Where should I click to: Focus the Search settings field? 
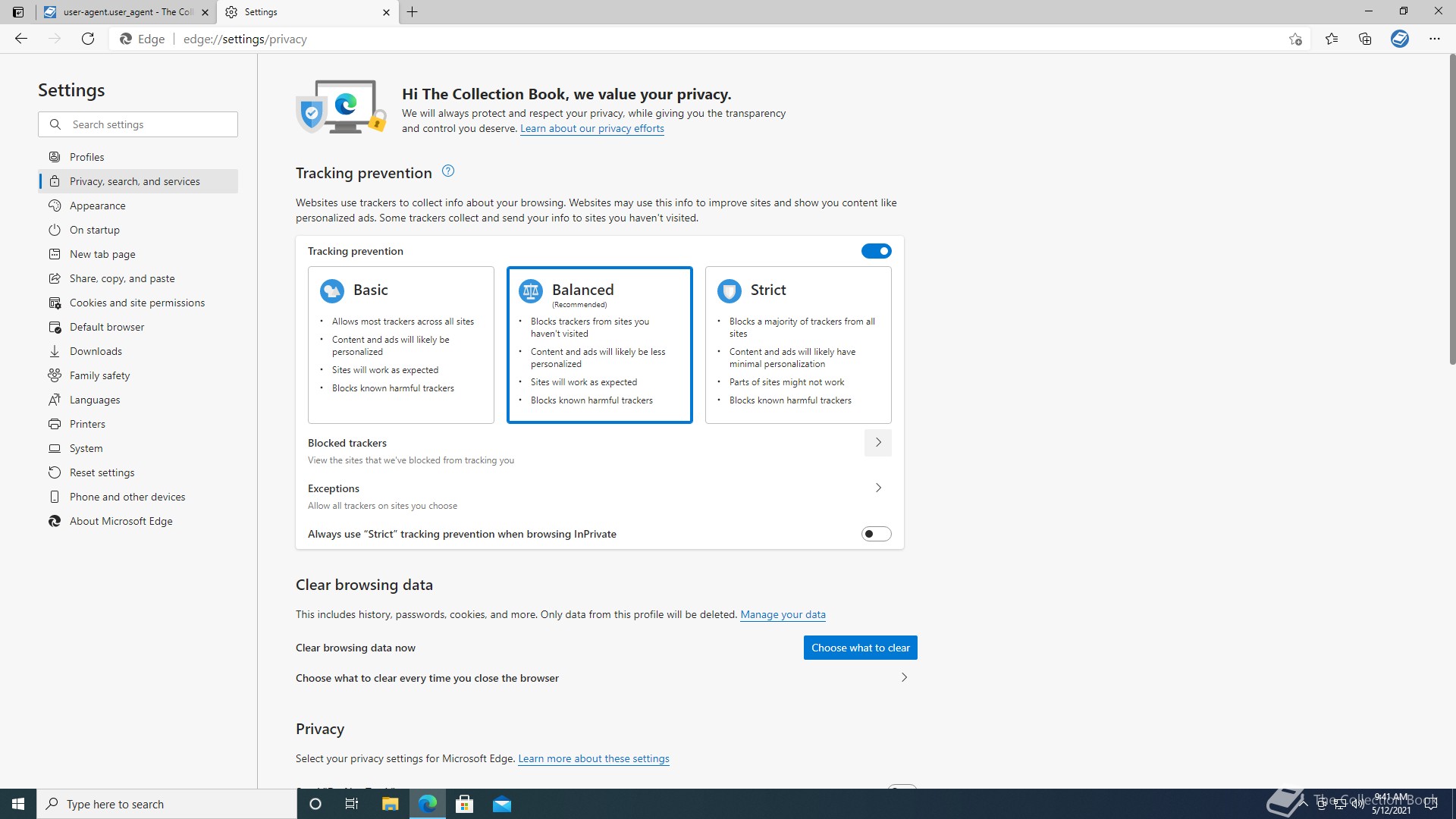[x=138, y=124]
